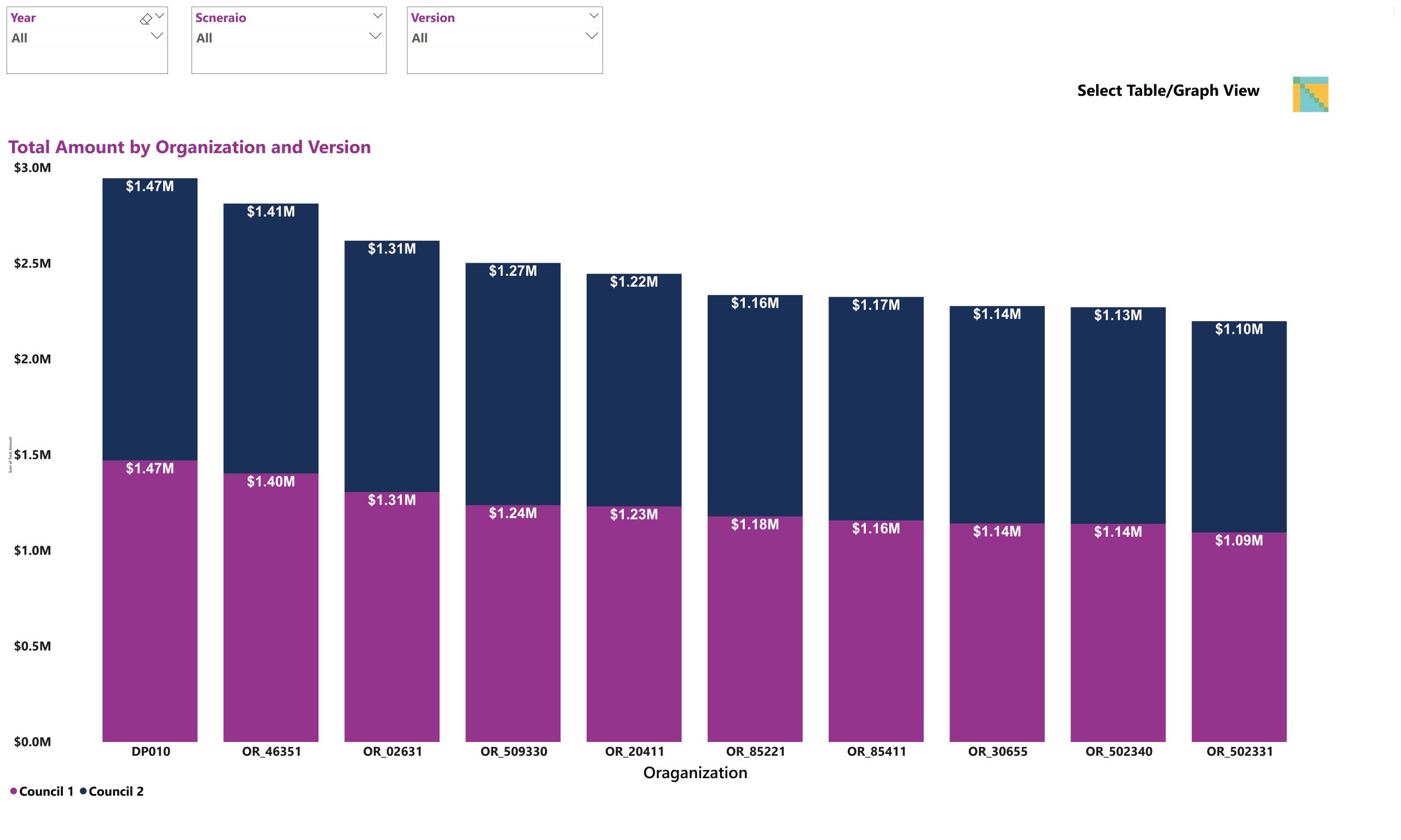Click the Select Table/Graph View label
This screenshot has width=1401, height=840.
[1168, 90]
